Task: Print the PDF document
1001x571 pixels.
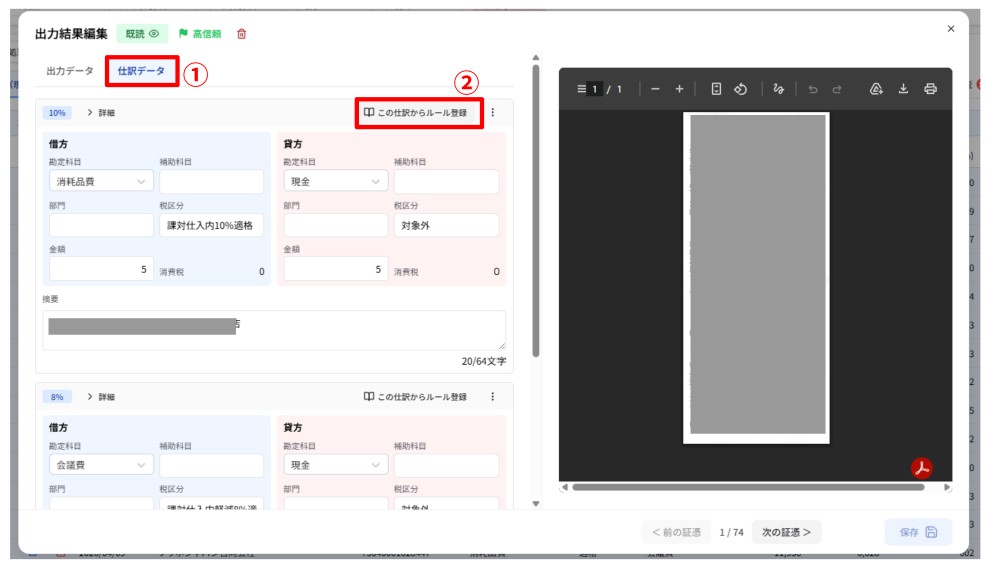Action: (x=930, y=89)
